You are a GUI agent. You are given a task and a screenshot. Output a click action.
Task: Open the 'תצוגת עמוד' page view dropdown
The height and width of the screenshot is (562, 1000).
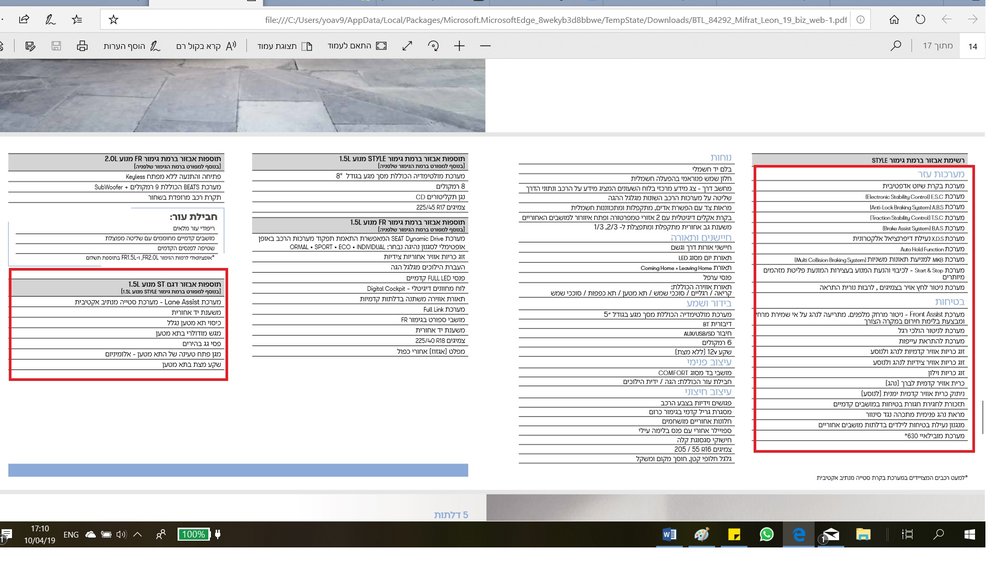(x=284, y=46)
